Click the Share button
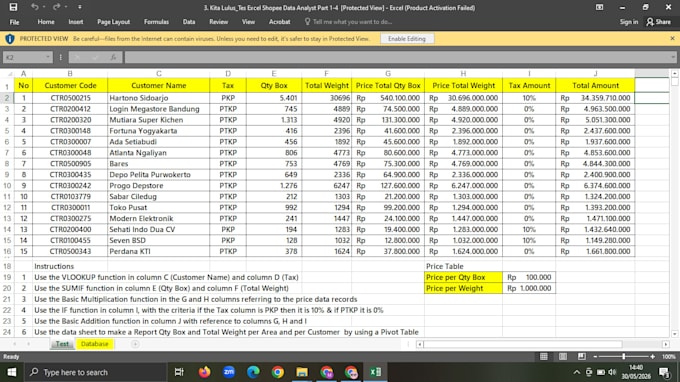This screenshot has height=382, width=680. click(x=658, y=22)
